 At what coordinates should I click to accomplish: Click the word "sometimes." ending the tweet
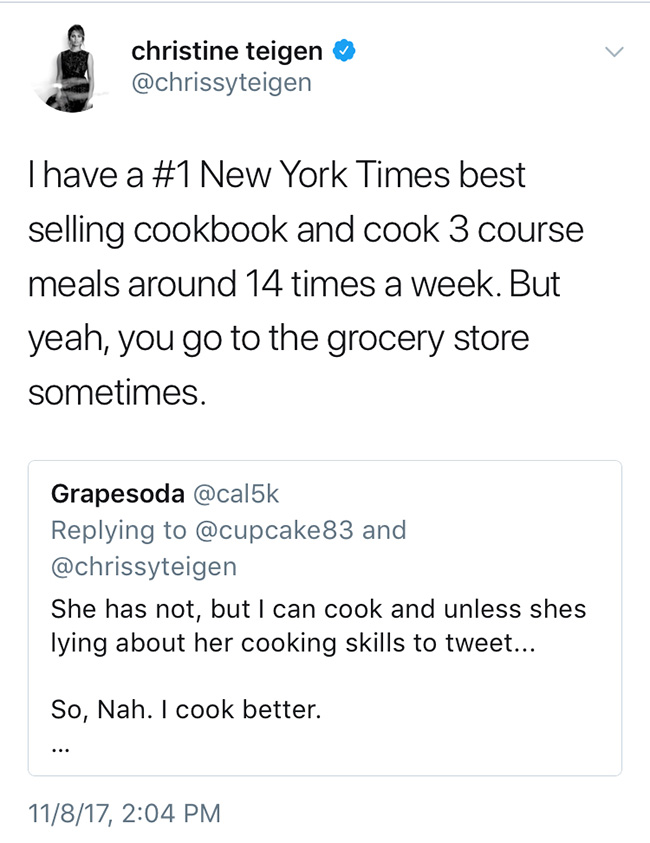pyautogui.click(x=117, y=391)
